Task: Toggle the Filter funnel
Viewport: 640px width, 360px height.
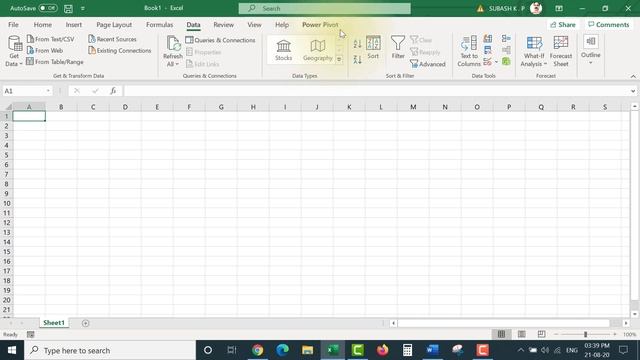Action: click(398, 48)
